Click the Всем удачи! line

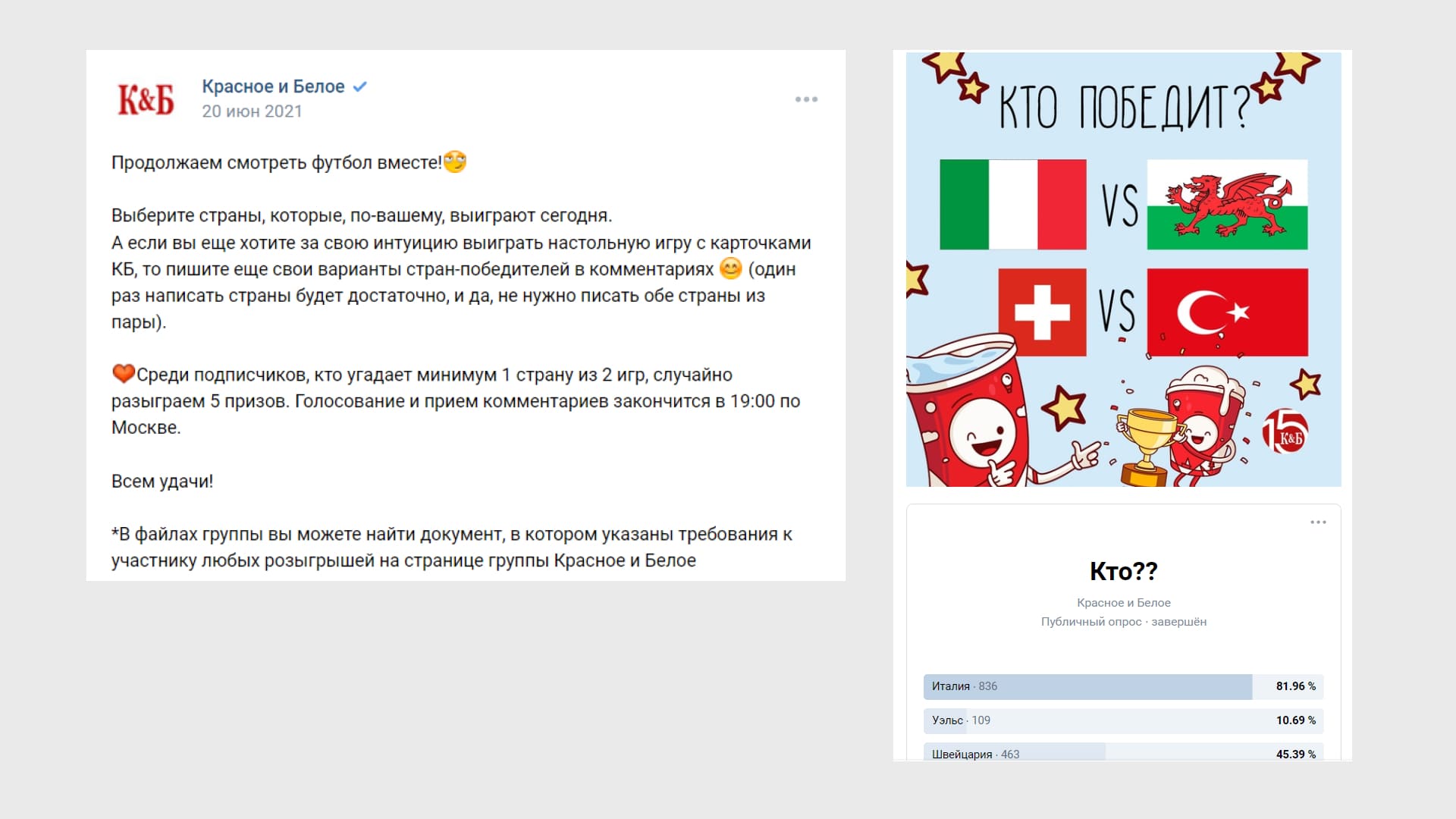[x=162, y=481]
